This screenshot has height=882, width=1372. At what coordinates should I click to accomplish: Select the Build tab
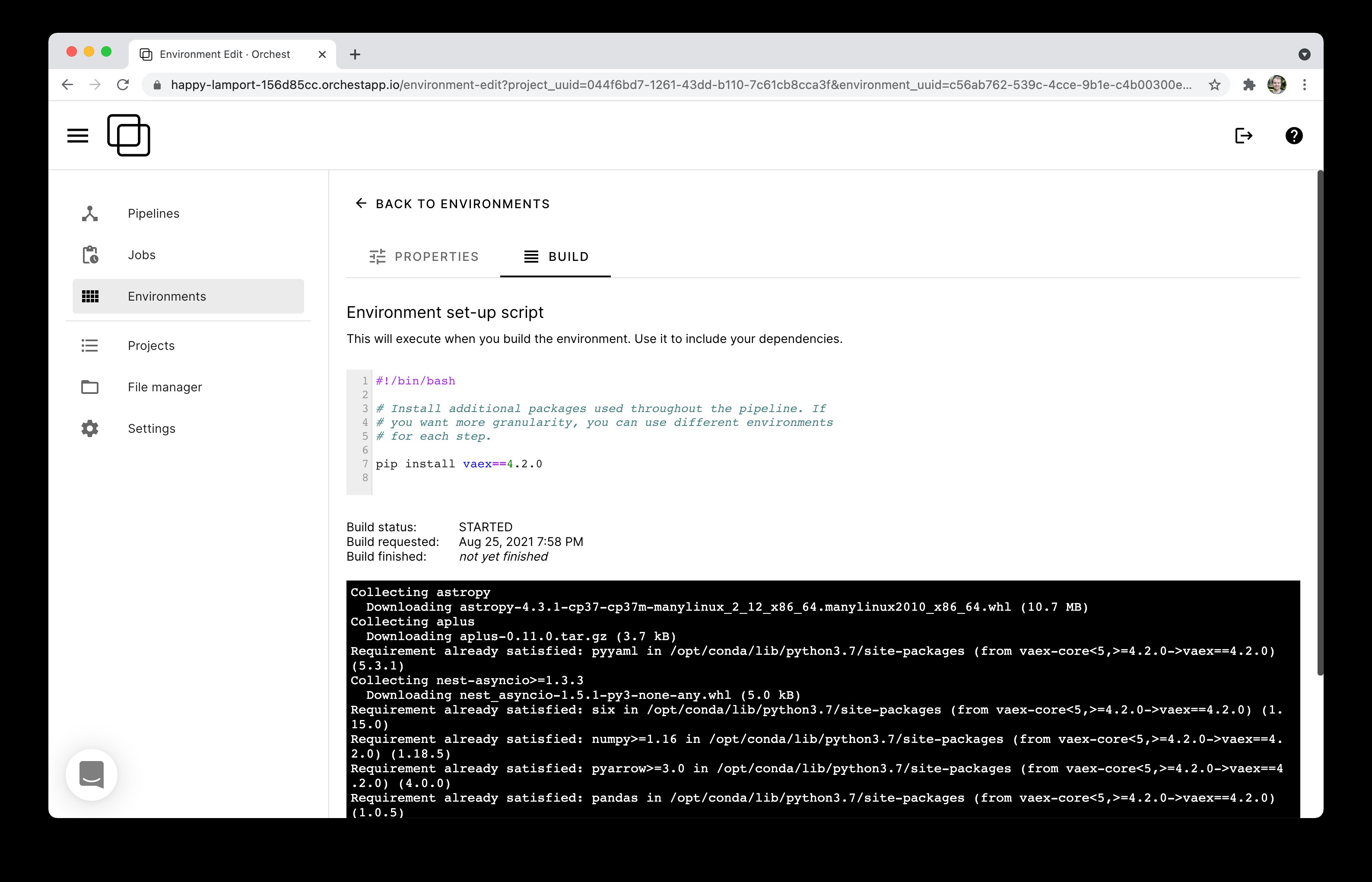coord(555,257)
